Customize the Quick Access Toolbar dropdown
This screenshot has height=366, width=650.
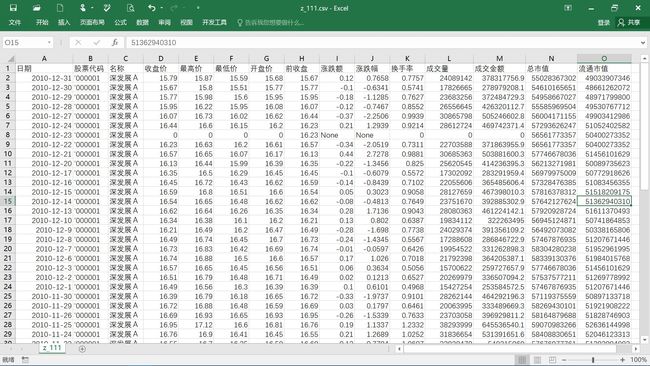click(x=198, y=8)
